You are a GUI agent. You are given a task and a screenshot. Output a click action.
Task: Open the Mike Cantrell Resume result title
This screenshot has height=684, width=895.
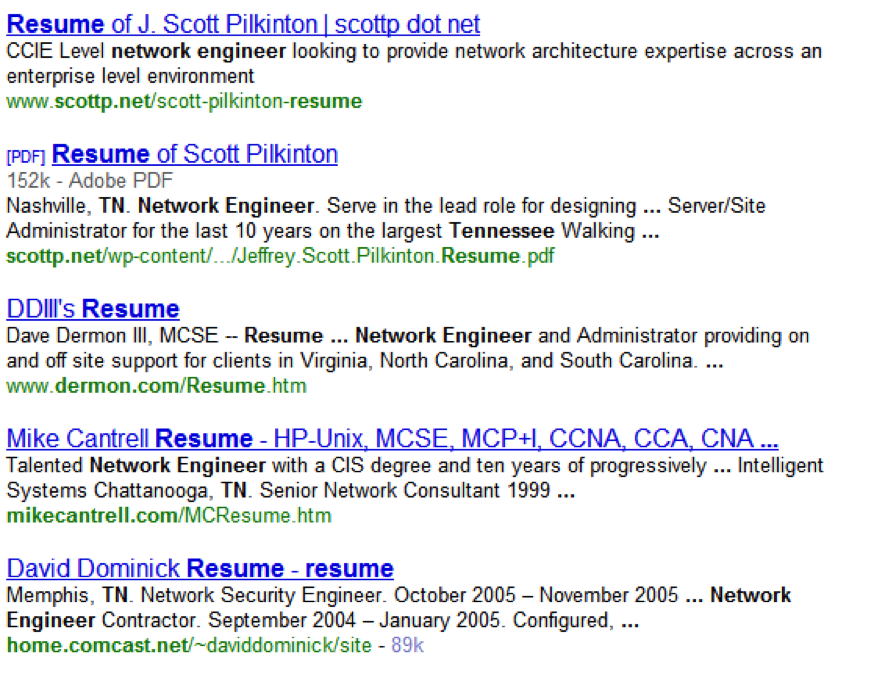click(x=392, y=438)
